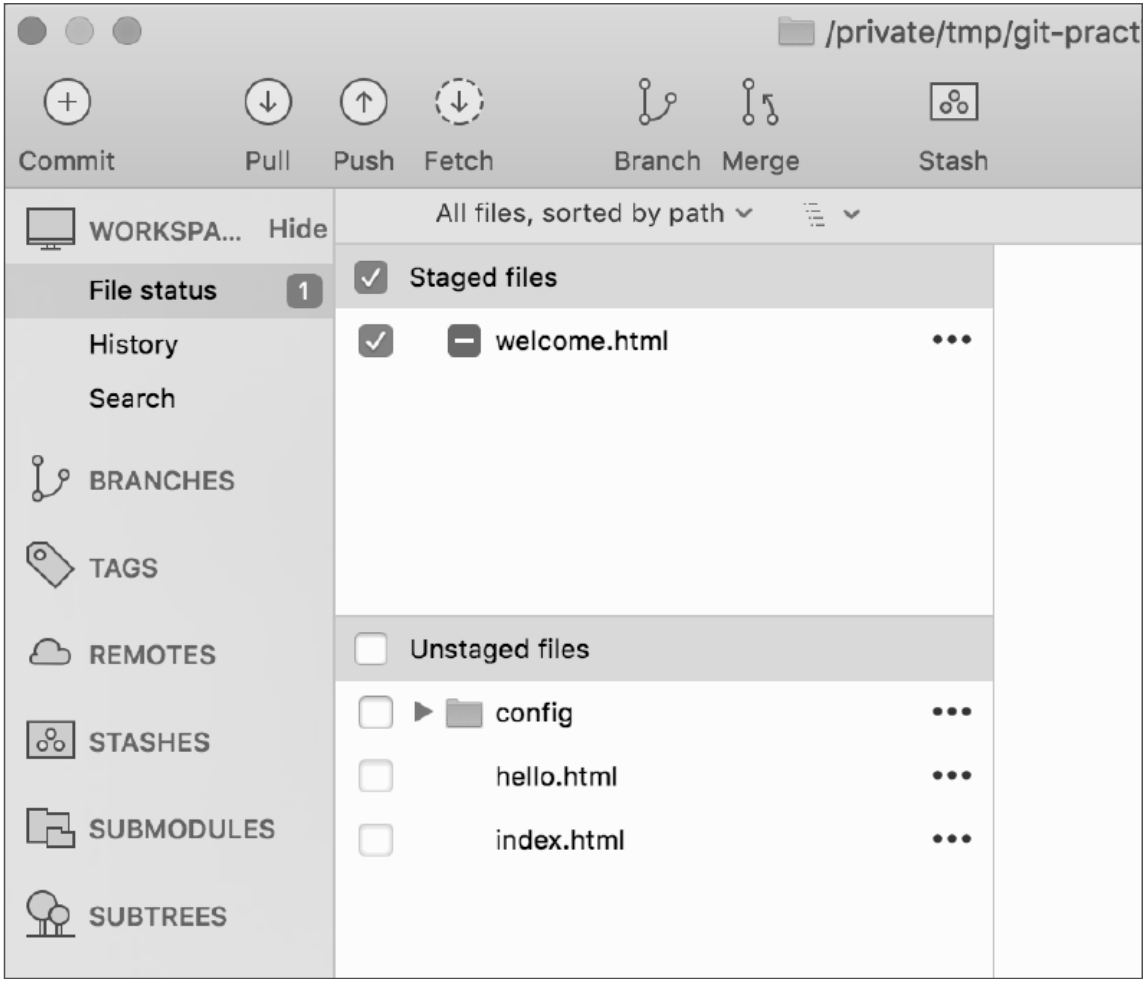The width and height of the screenshot is (1145, 981).
Task: Click the Fetch dashed-circle icon
Action: click(458, 104)
